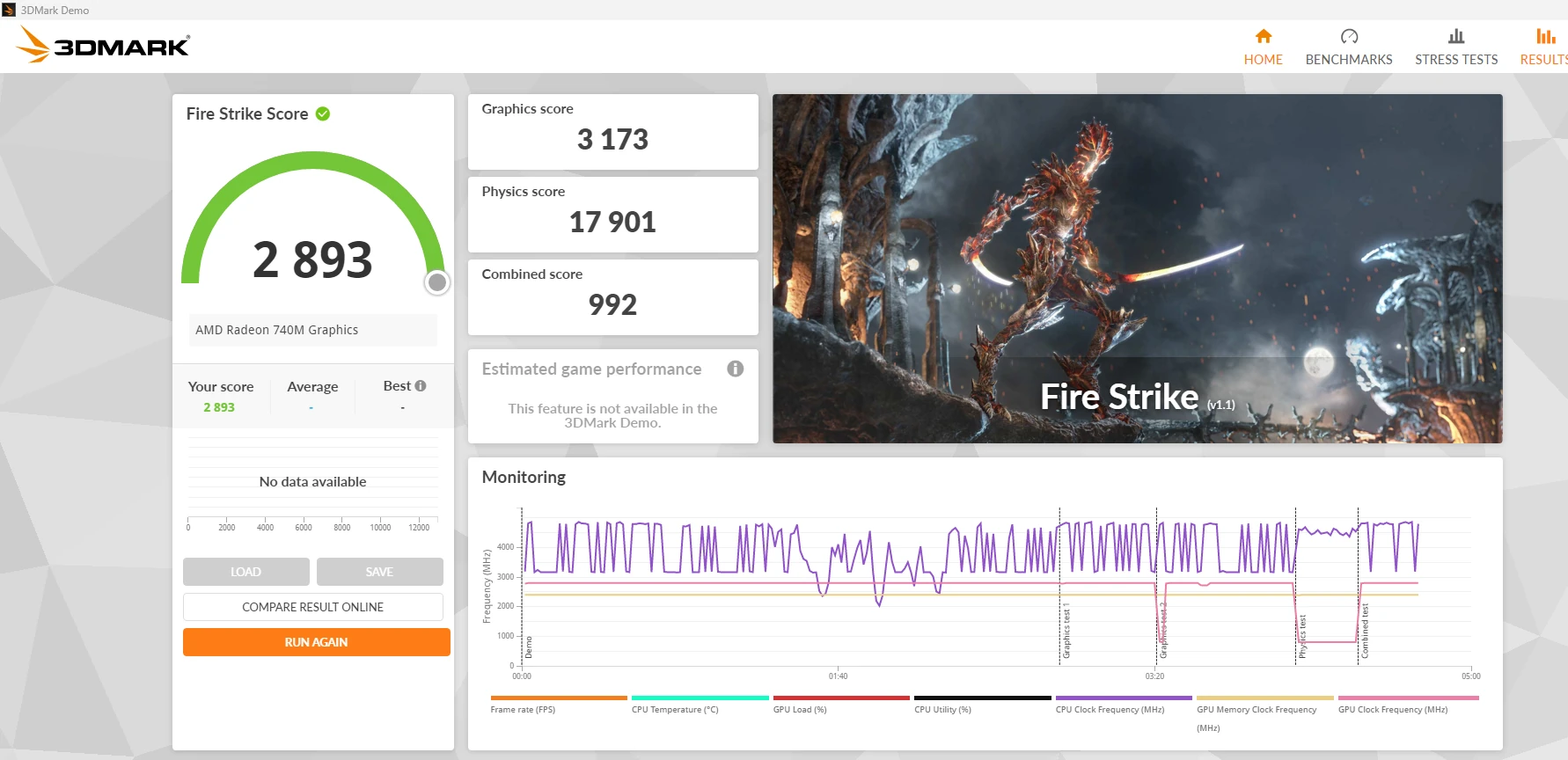Click the 'No data available' text
Screen dimensions: 1568x760
312,481
